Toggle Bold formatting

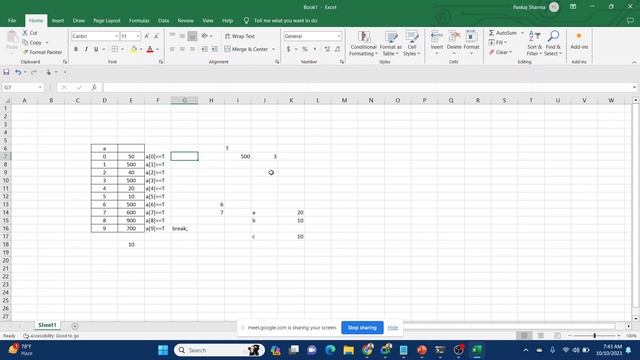[76, 49]
